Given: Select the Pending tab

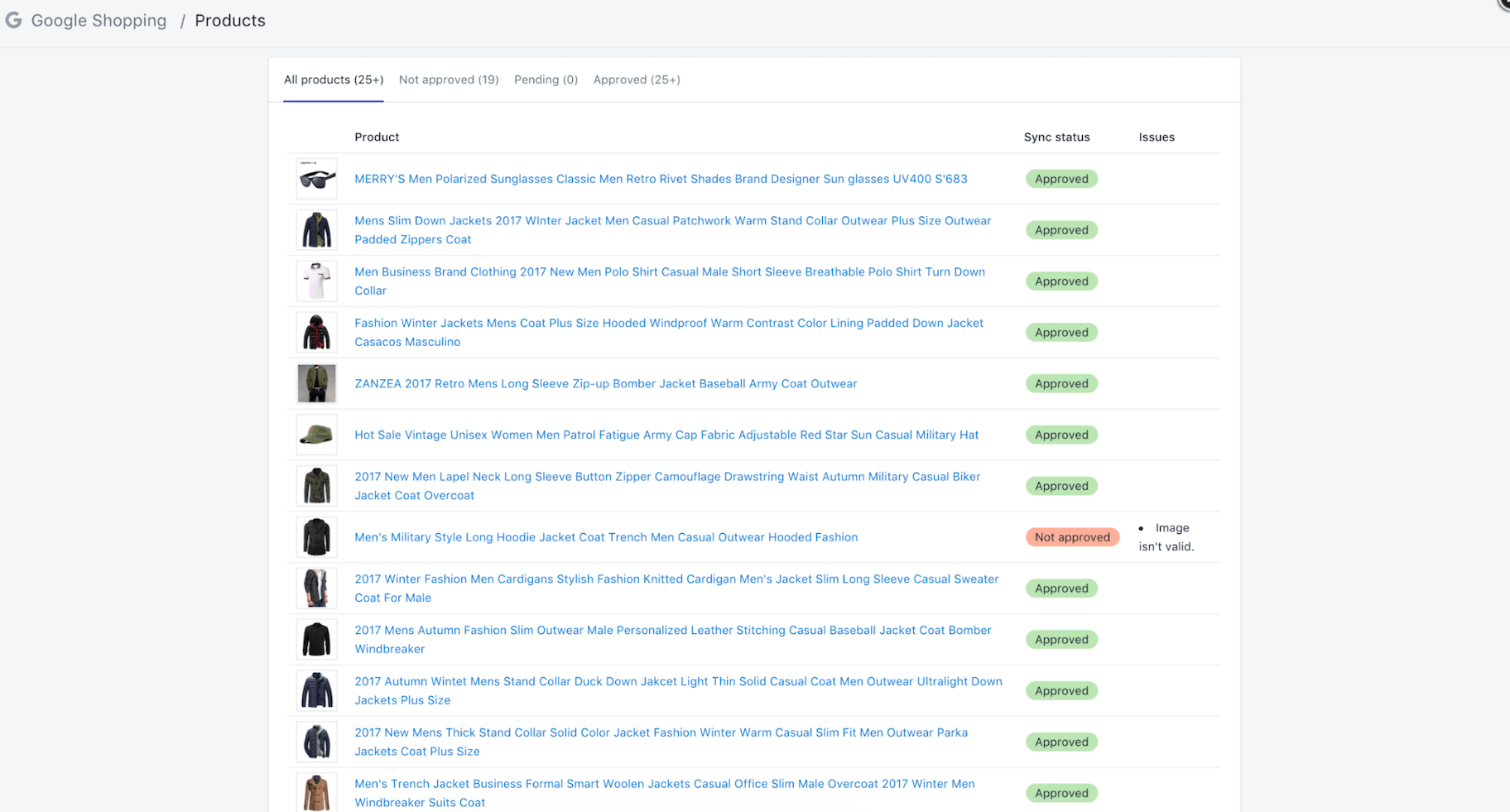Looking at the screenshot, I should point(546,79).
